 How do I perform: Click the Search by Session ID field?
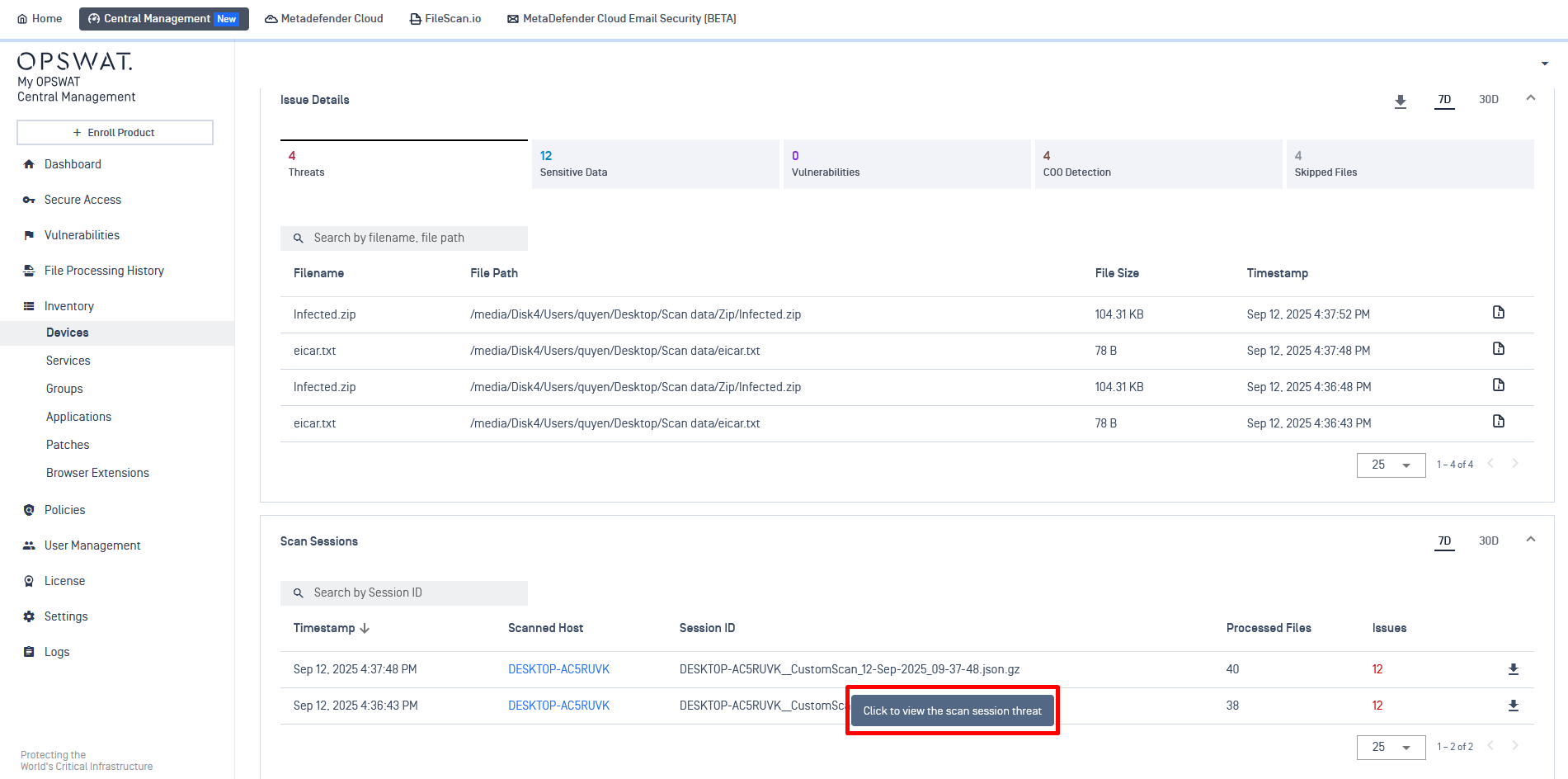point(404,593)
